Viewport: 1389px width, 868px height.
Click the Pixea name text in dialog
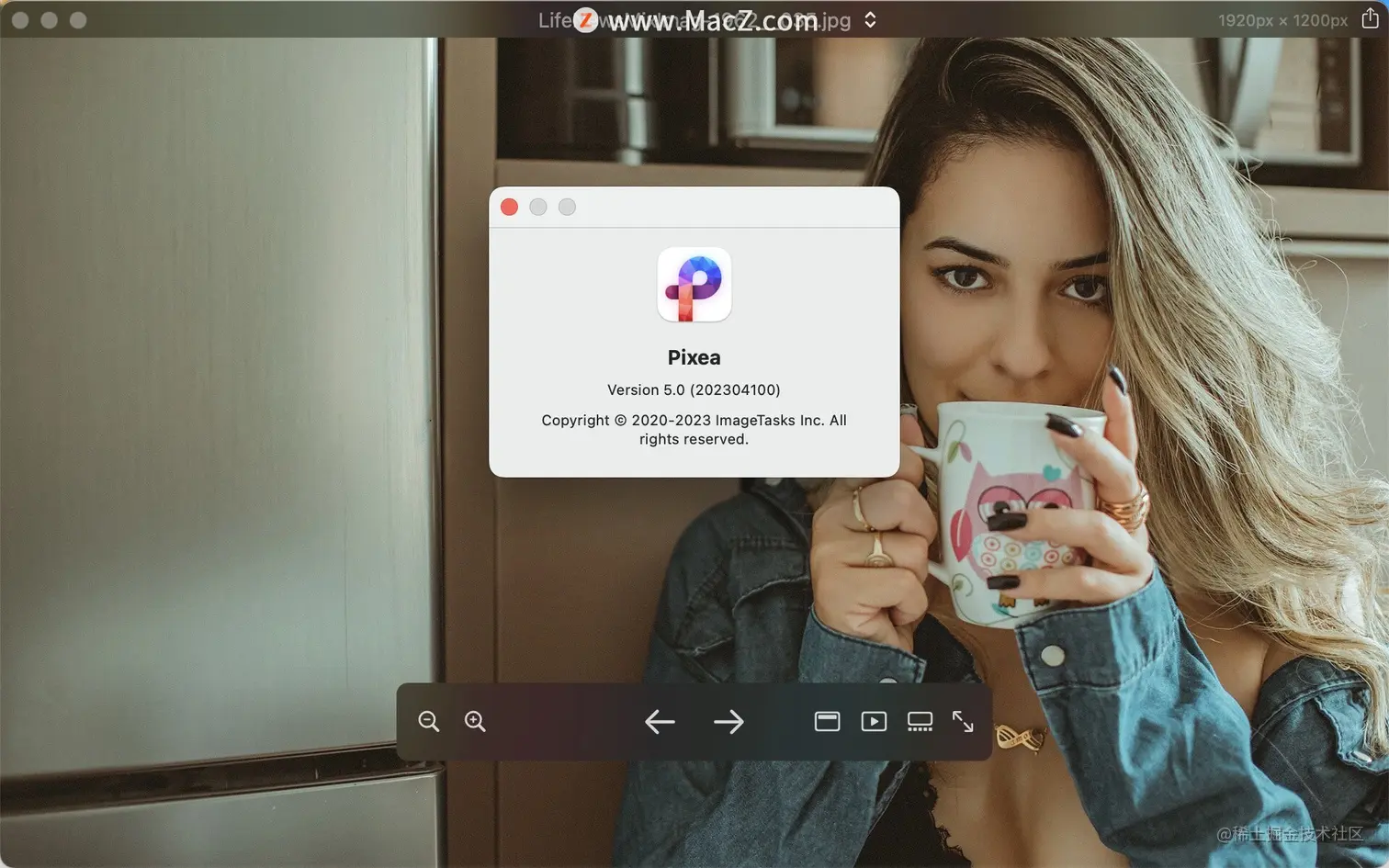(x=694, y=357)
